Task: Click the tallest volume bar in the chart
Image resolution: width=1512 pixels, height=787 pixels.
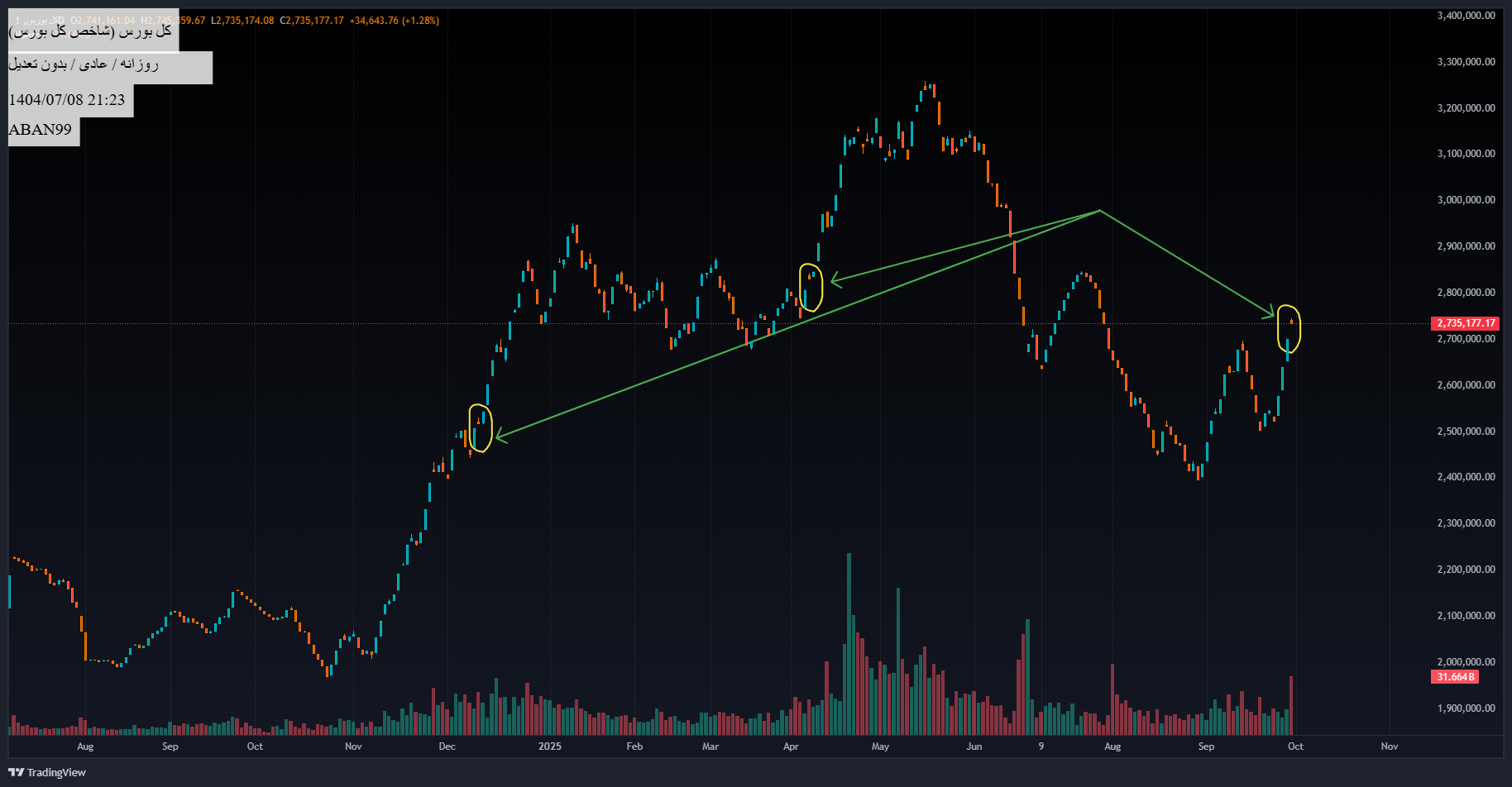Action: pos(849,645)
